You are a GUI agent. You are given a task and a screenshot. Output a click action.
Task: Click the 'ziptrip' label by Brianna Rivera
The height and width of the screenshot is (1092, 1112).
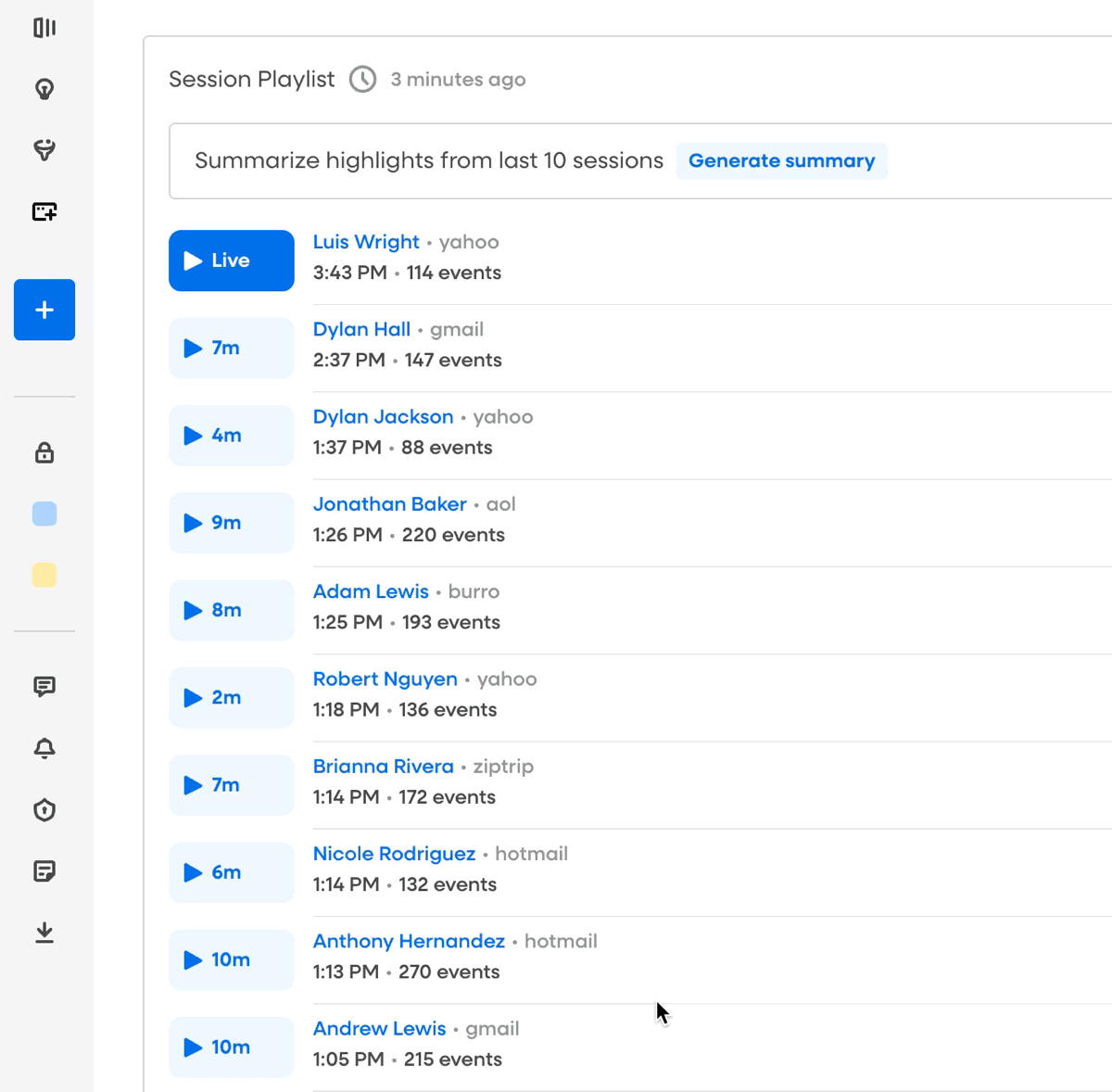point(503,767)
